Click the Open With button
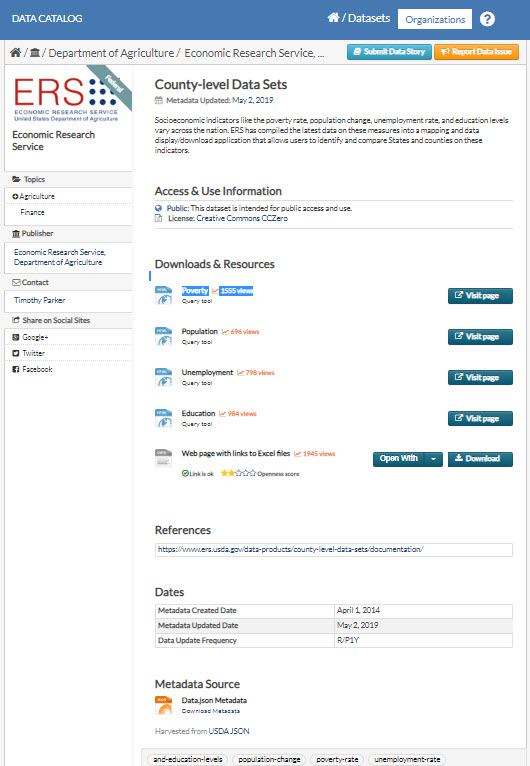The width and height of the screenshot is (530, 766). [399, 459]
